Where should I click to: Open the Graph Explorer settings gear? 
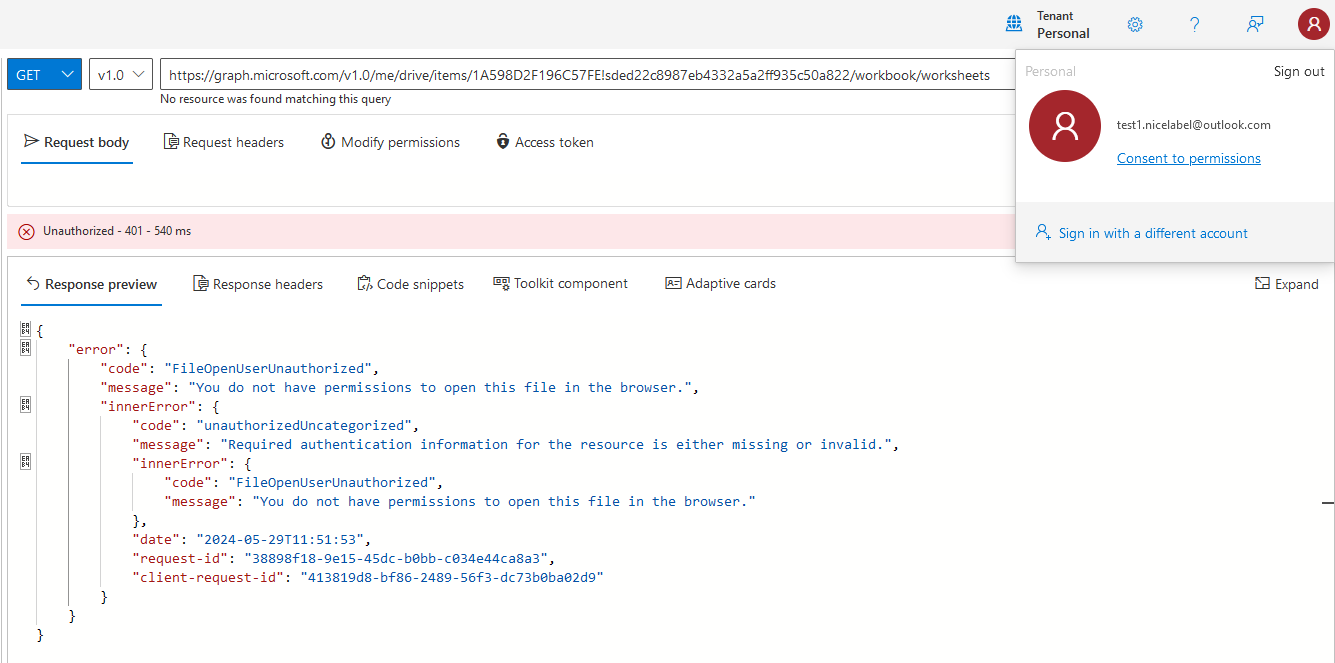[1134, 24]
